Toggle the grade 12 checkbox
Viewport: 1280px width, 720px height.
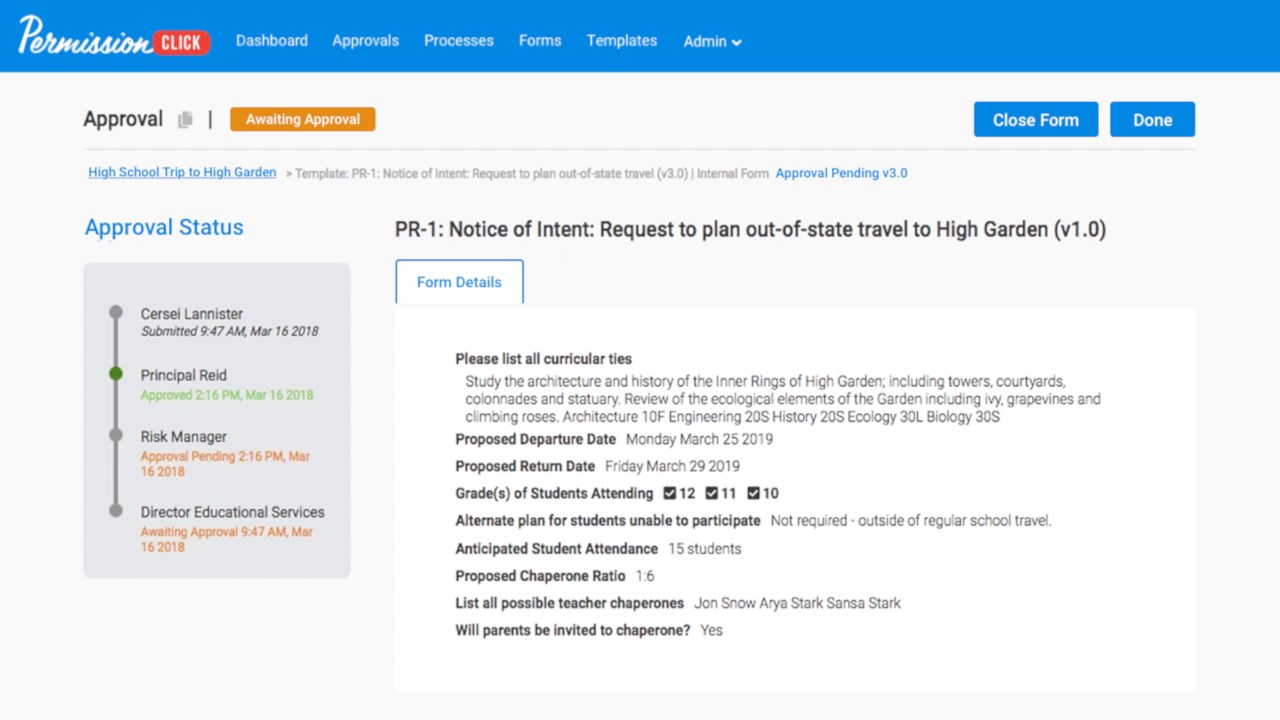point(672,493)
